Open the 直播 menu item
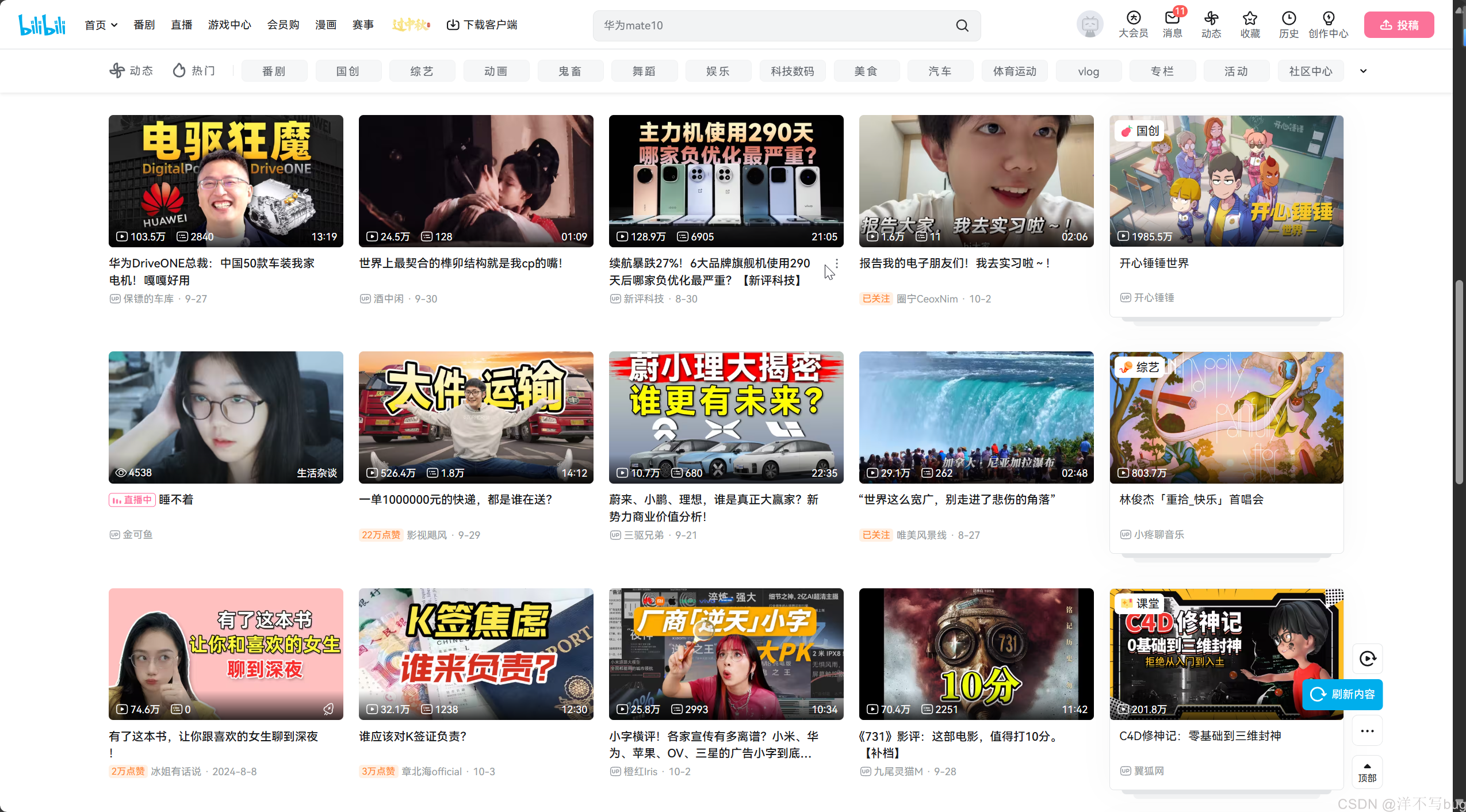This screenshot has height=812, width=1466. (x=181, y=25)
